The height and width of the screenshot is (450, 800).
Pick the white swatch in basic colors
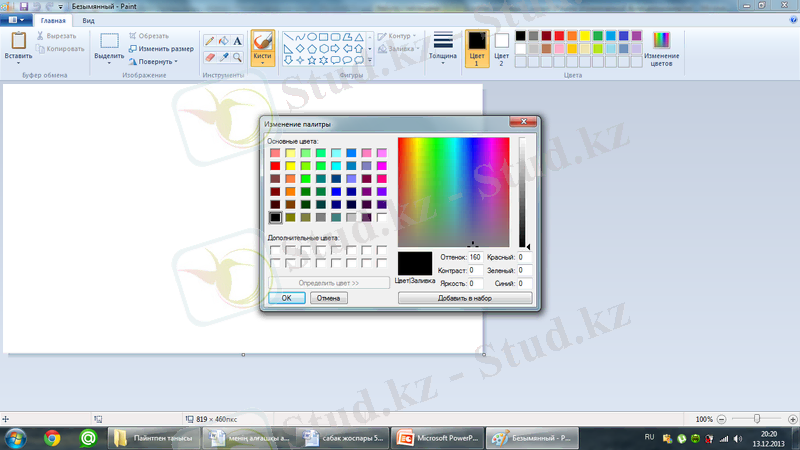pyautogui.click(x=381, y=217)
